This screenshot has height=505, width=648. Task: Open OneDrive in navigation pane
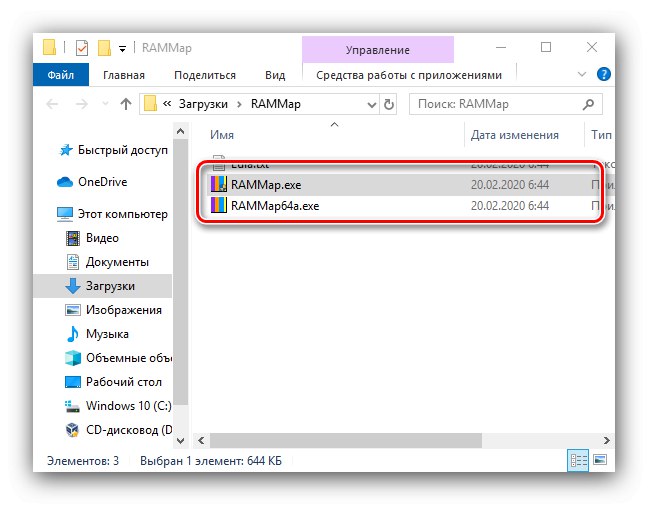pos(102,182)
